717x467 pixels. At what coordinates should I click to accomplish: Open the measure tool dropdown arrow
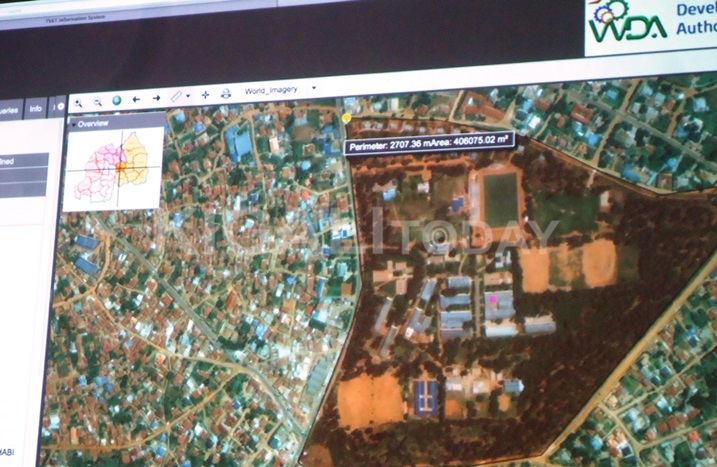(x=188, y=97)
